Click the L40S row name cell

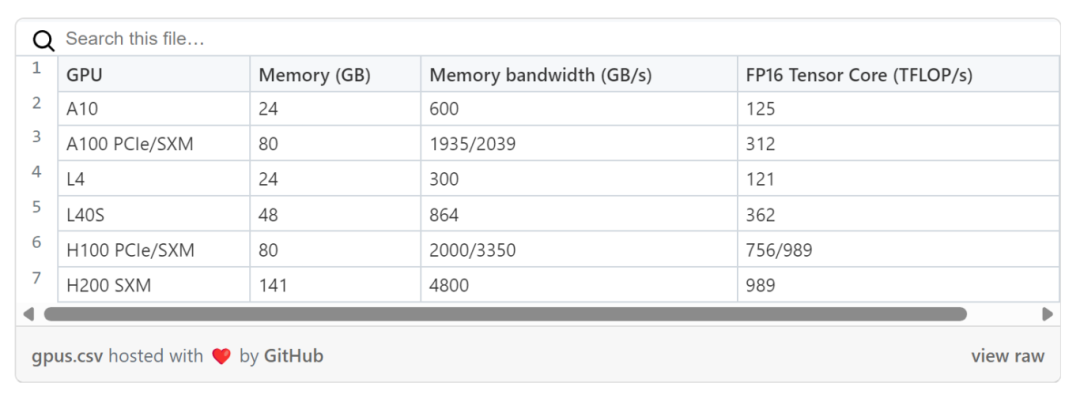154,214
